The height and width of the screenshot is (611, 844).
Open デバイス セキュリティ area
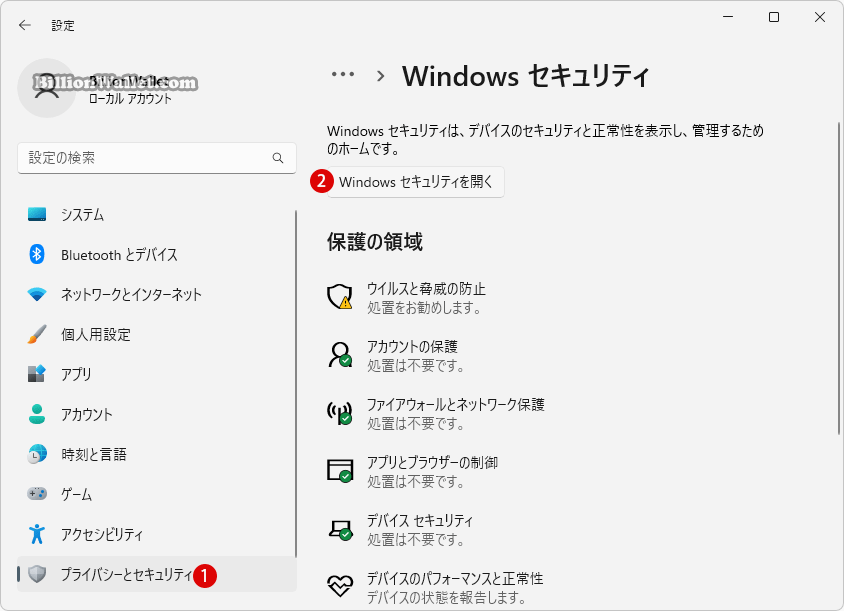point(400,530)
